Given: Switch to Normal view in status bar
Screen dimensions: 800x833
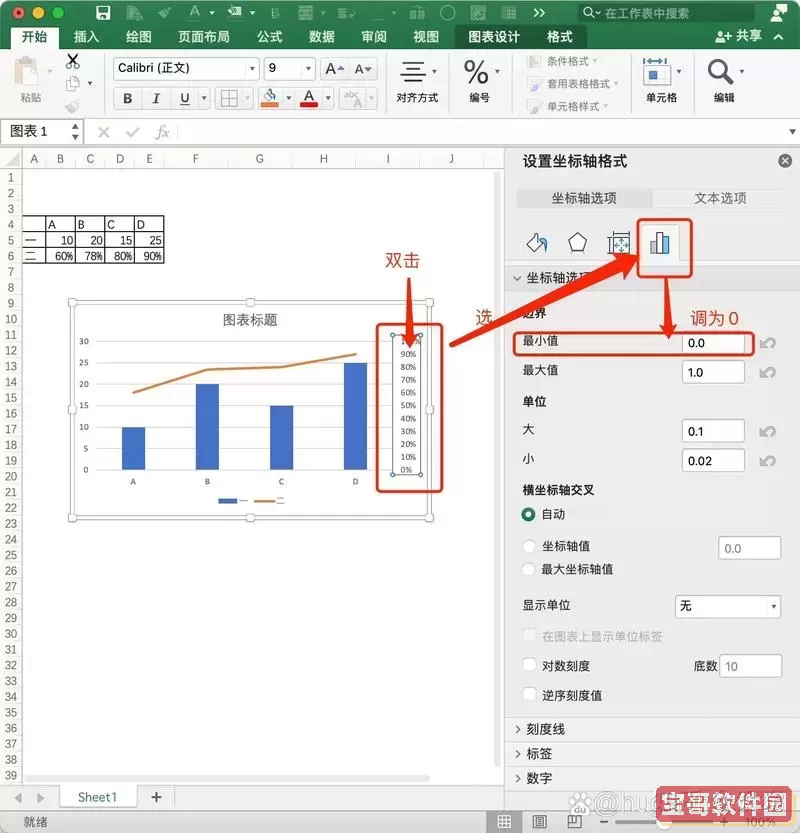Looking at the screenshot, I should click(x=504, y=822).
